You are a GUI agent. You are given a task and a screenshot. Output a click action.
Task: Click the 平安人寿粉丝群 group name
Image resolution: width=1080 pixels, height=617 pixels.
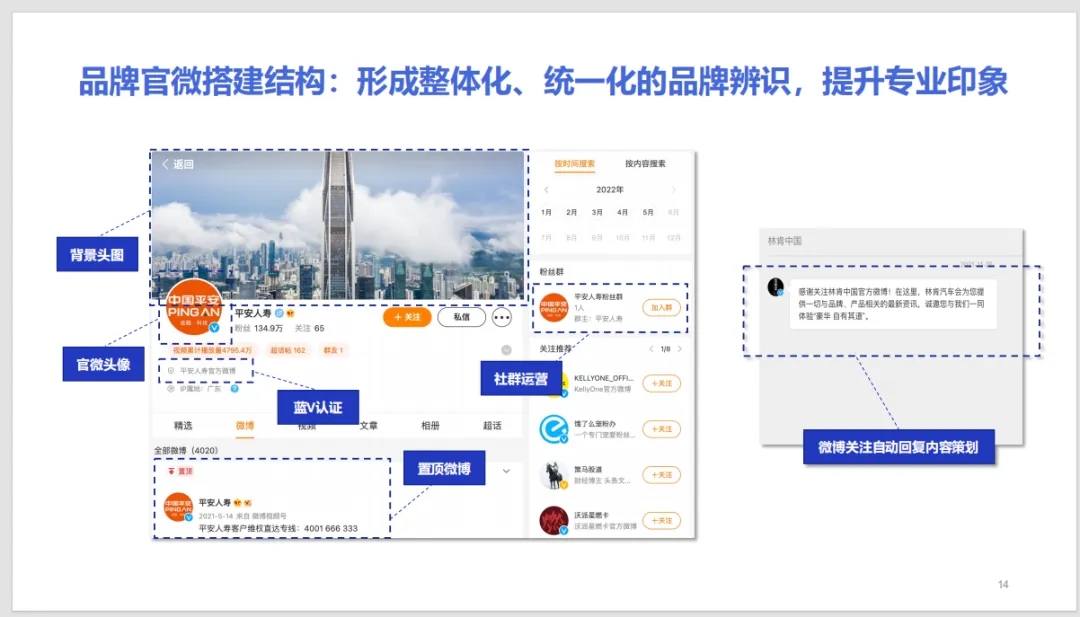point(599,297)
